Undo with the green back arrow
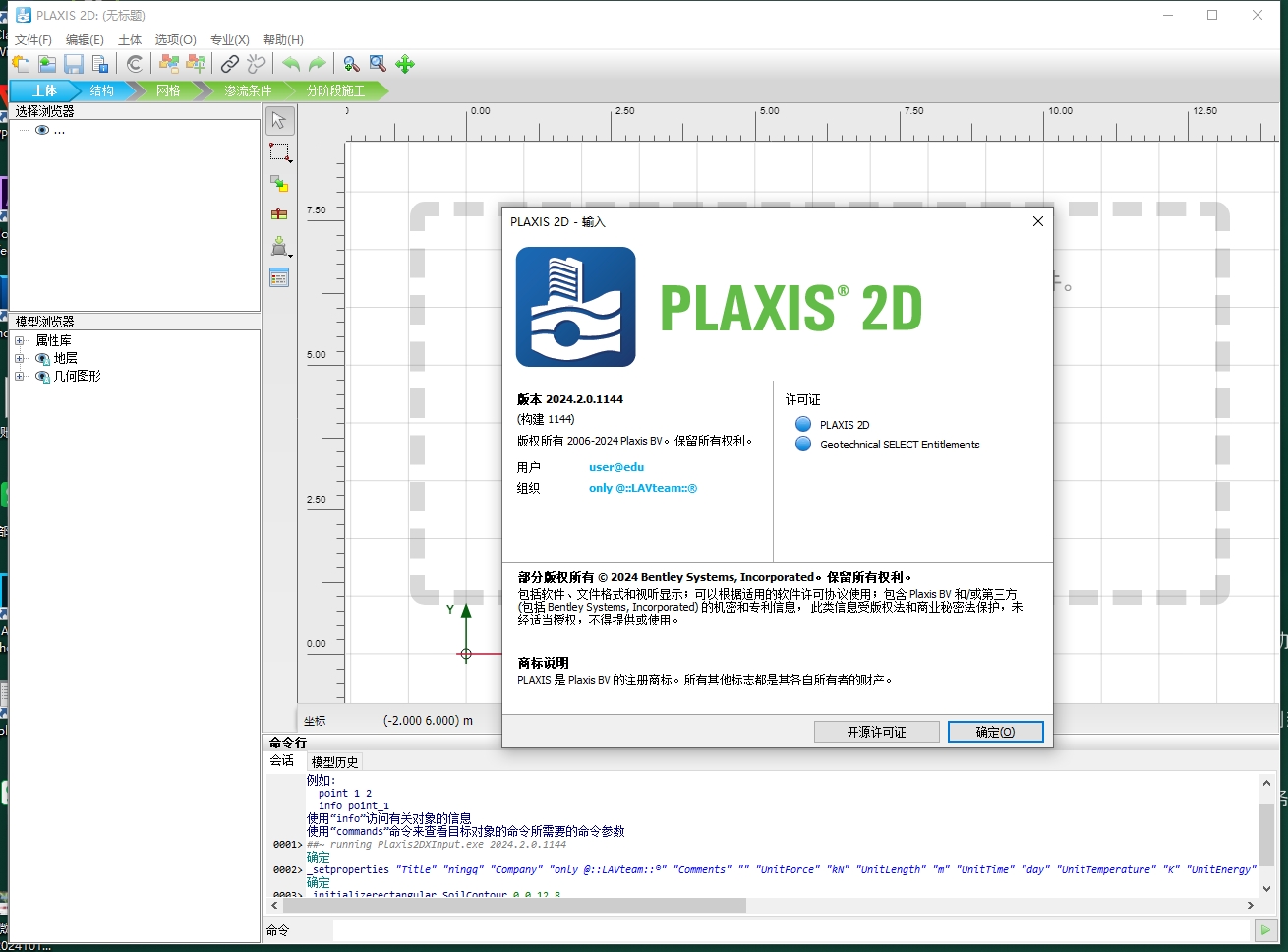Screen dimensions: 1288x952 click(x=292, y=63)
